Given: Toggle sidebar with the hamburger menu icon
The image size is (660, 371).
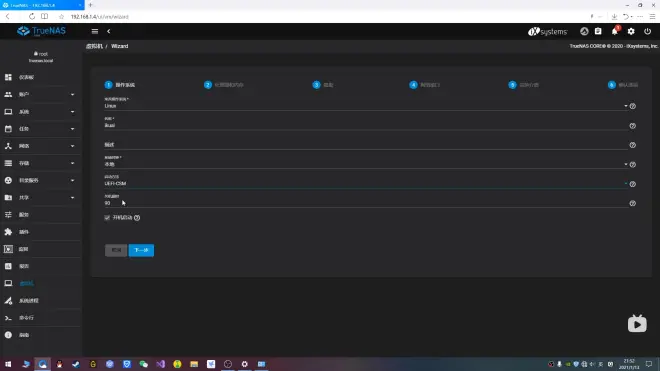Looking at the screenshot, I should pos(95,31).
